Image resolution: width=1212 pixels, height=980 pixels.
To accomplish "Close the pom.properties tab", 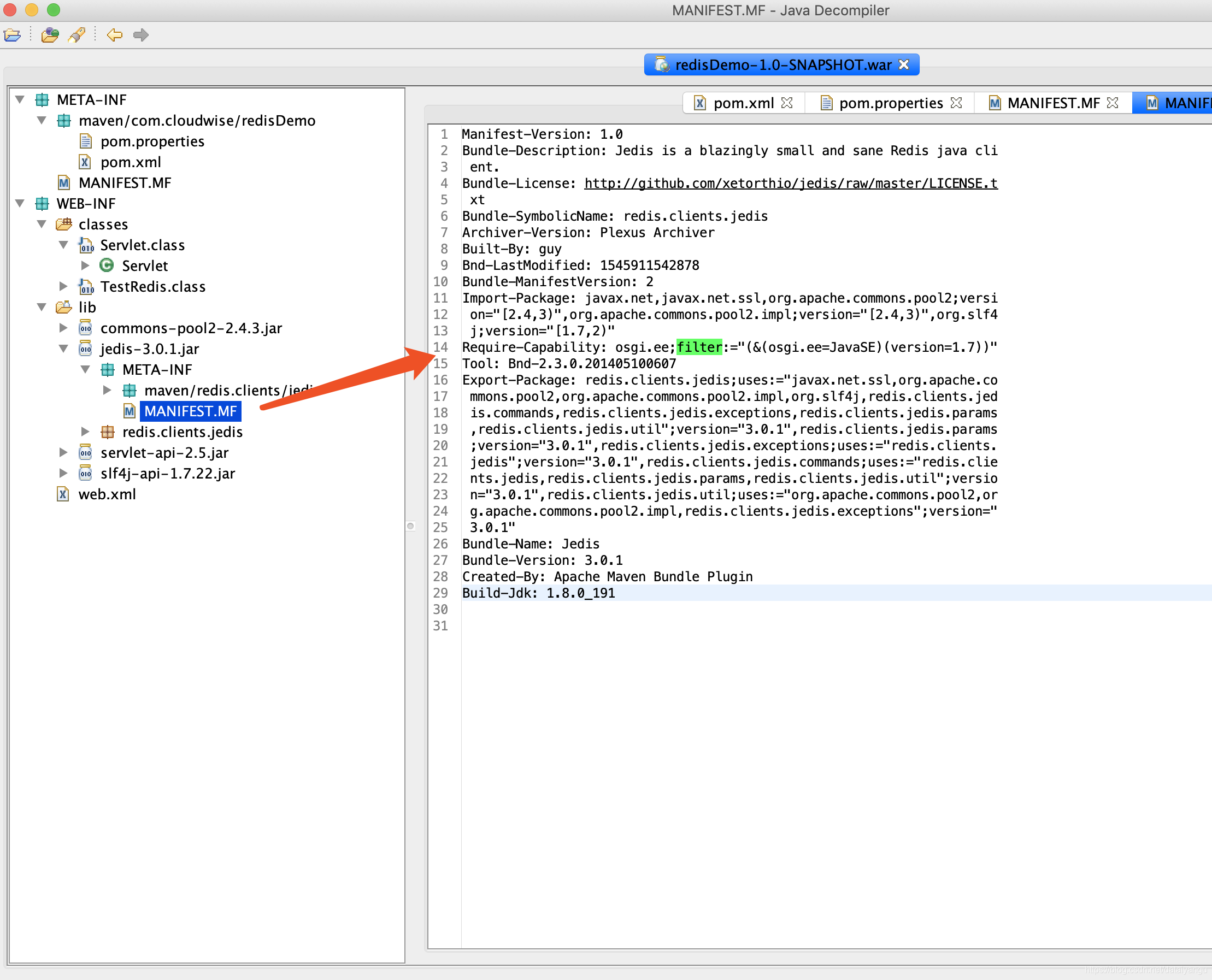I will pyautogui.click(x=956, y=103).
